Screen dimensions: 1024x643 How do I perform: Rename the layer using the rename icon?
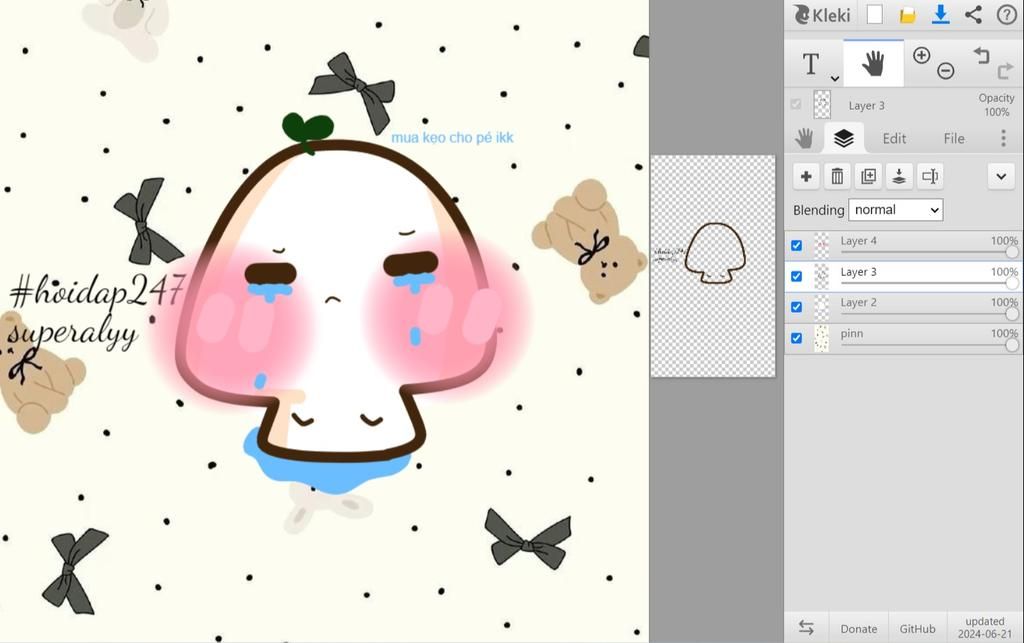pyautogui.click(x=930, y=177)
